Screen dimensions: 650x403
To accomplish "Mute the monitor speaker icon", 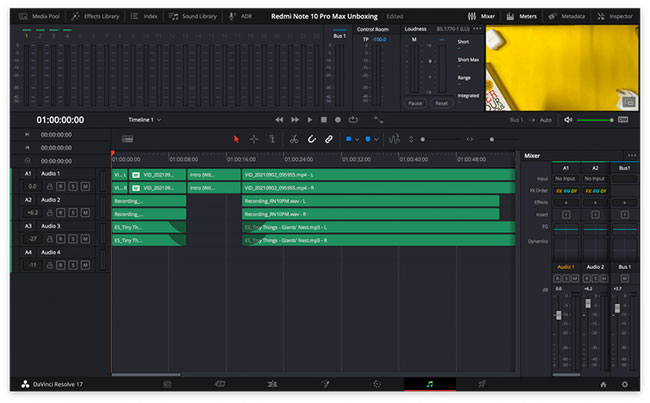I will point(568,120).
